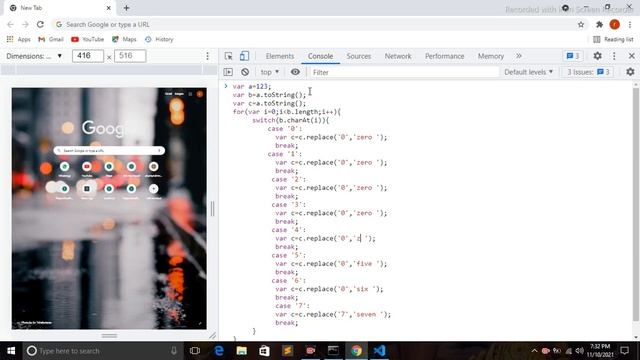This screenshot has width=640, height=360.
Task: Open Windows Start menu
Action: (x=11, y=351)
